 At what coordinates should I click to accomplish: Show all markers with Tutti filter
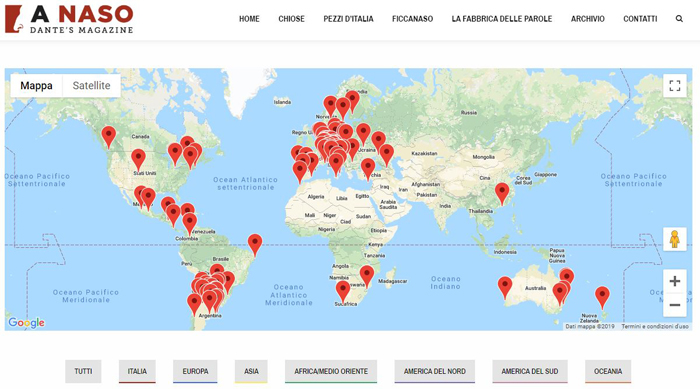83,371
